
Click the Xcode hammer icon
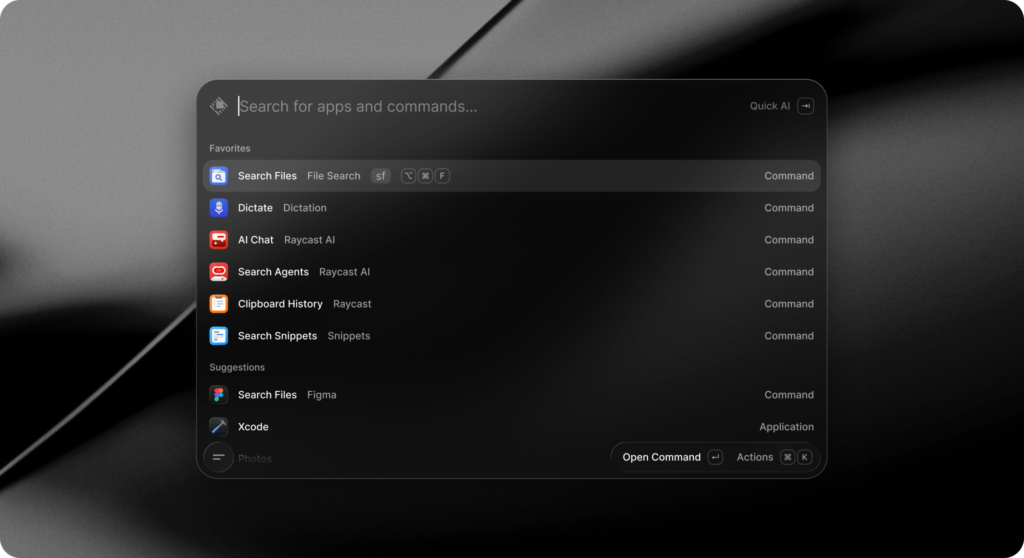coord(219,427)
